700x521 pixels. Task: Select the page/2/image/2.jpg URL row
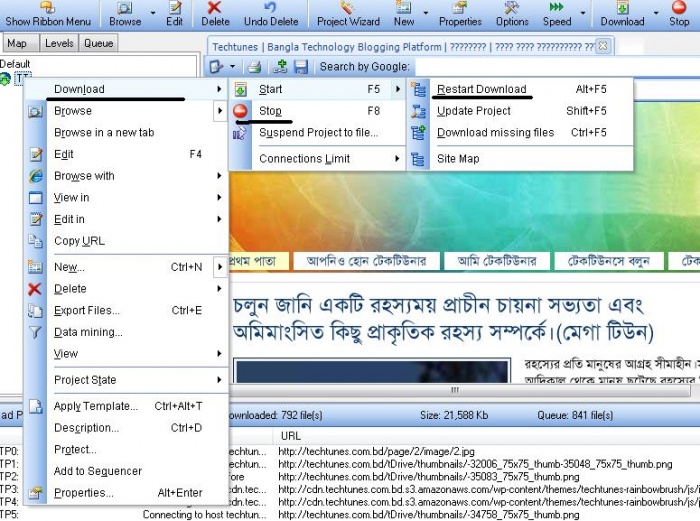(x=376, y=451)
